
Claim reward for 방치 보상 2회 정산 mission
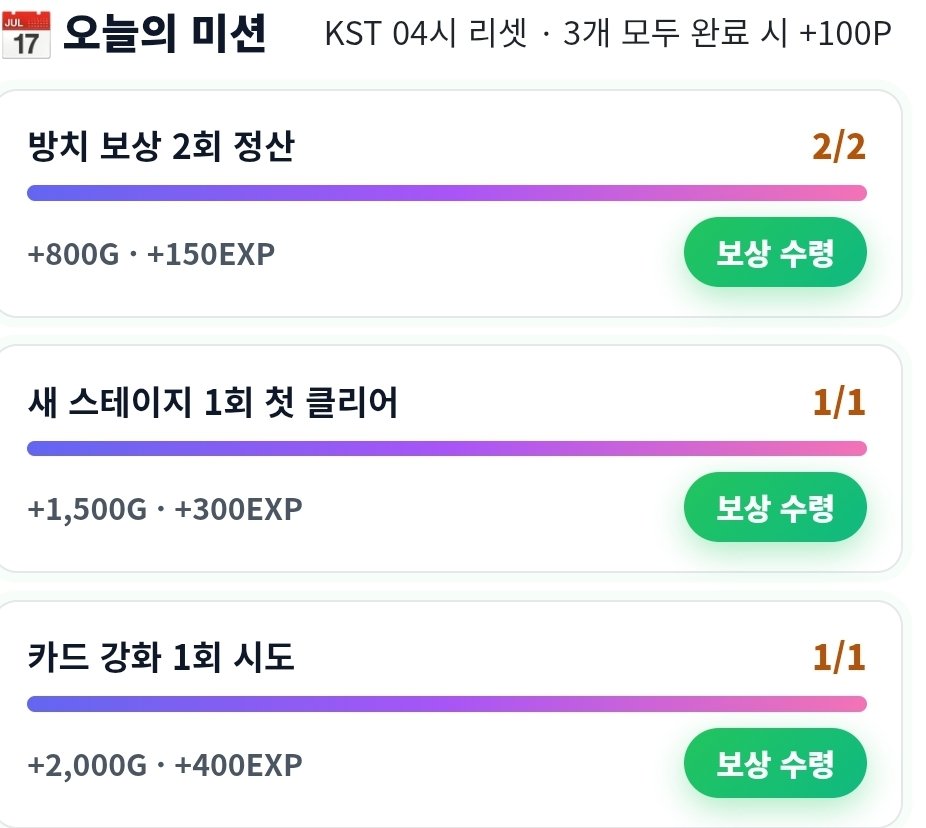pos(775,252)
